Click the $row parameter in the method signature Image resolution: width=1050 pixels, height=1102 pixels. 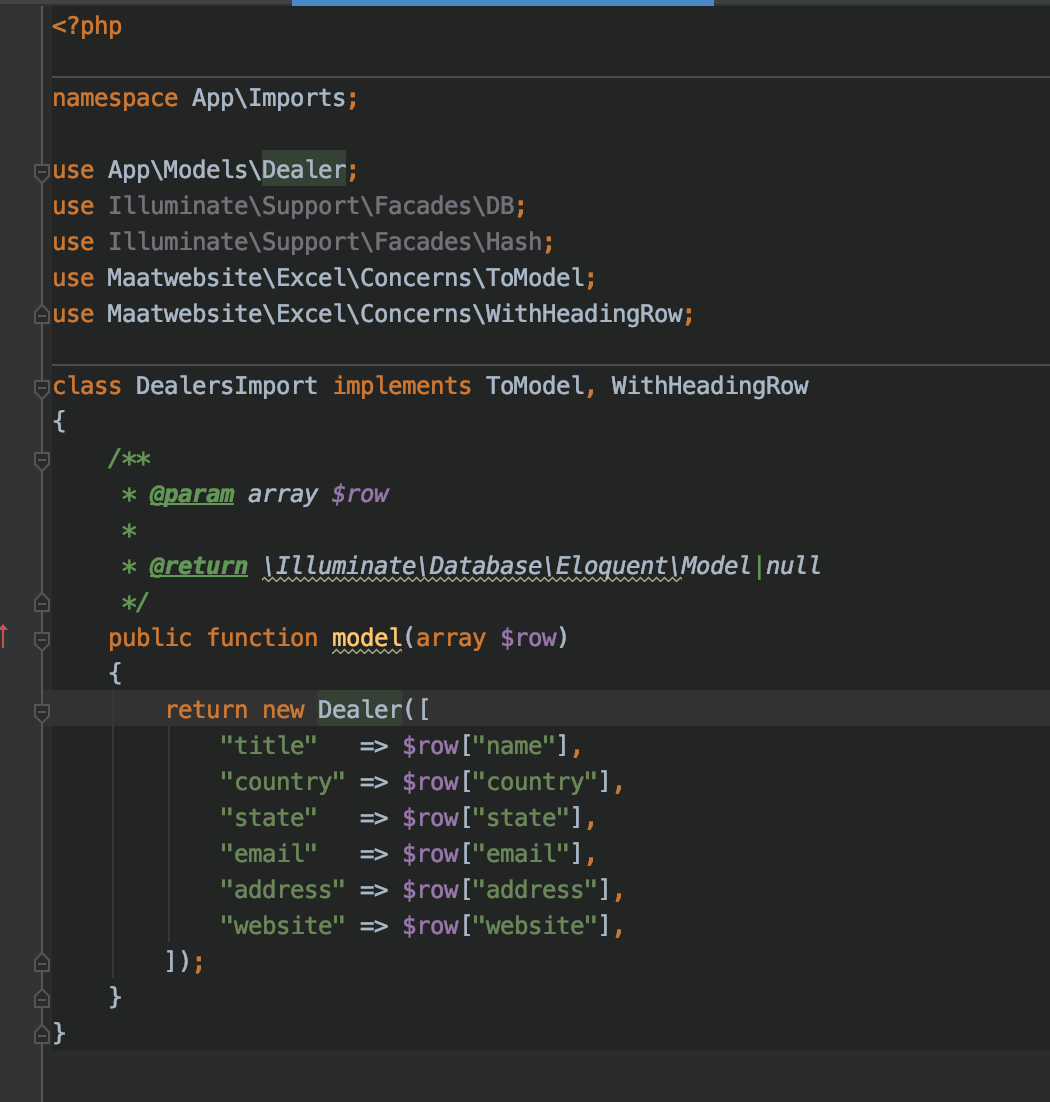pyautogui.click(x=531, y=637)
